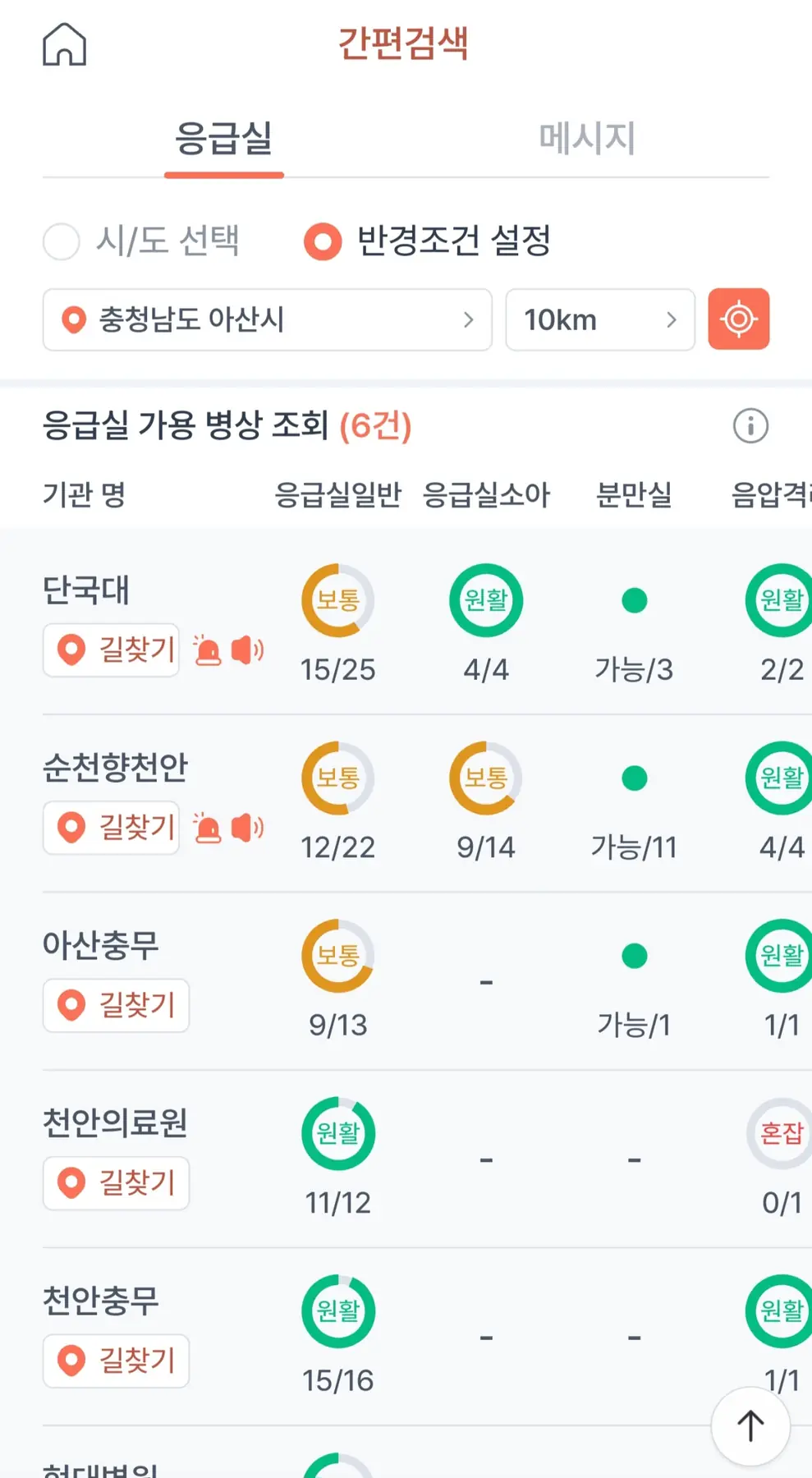Tap the 천안의료원 혼잡 isolation-room gauge

tap(780, 1134)
